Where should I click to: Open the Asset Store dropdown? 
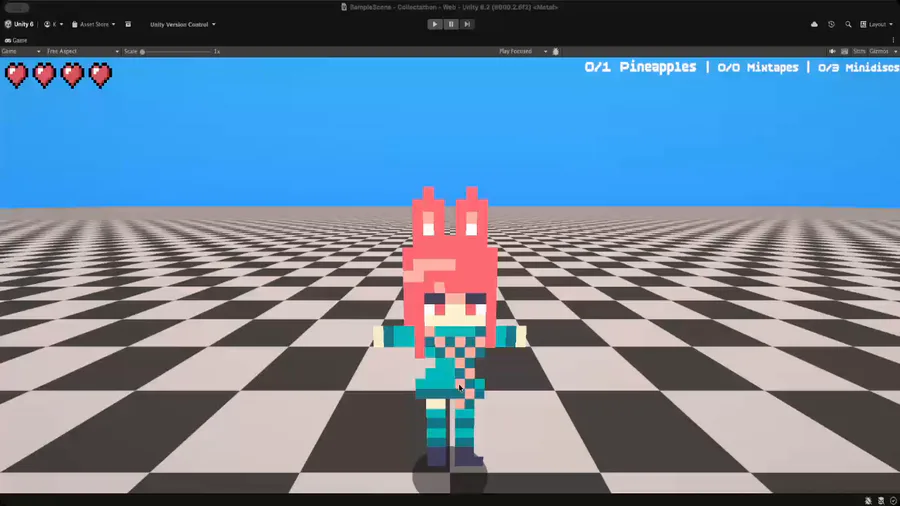93,24
